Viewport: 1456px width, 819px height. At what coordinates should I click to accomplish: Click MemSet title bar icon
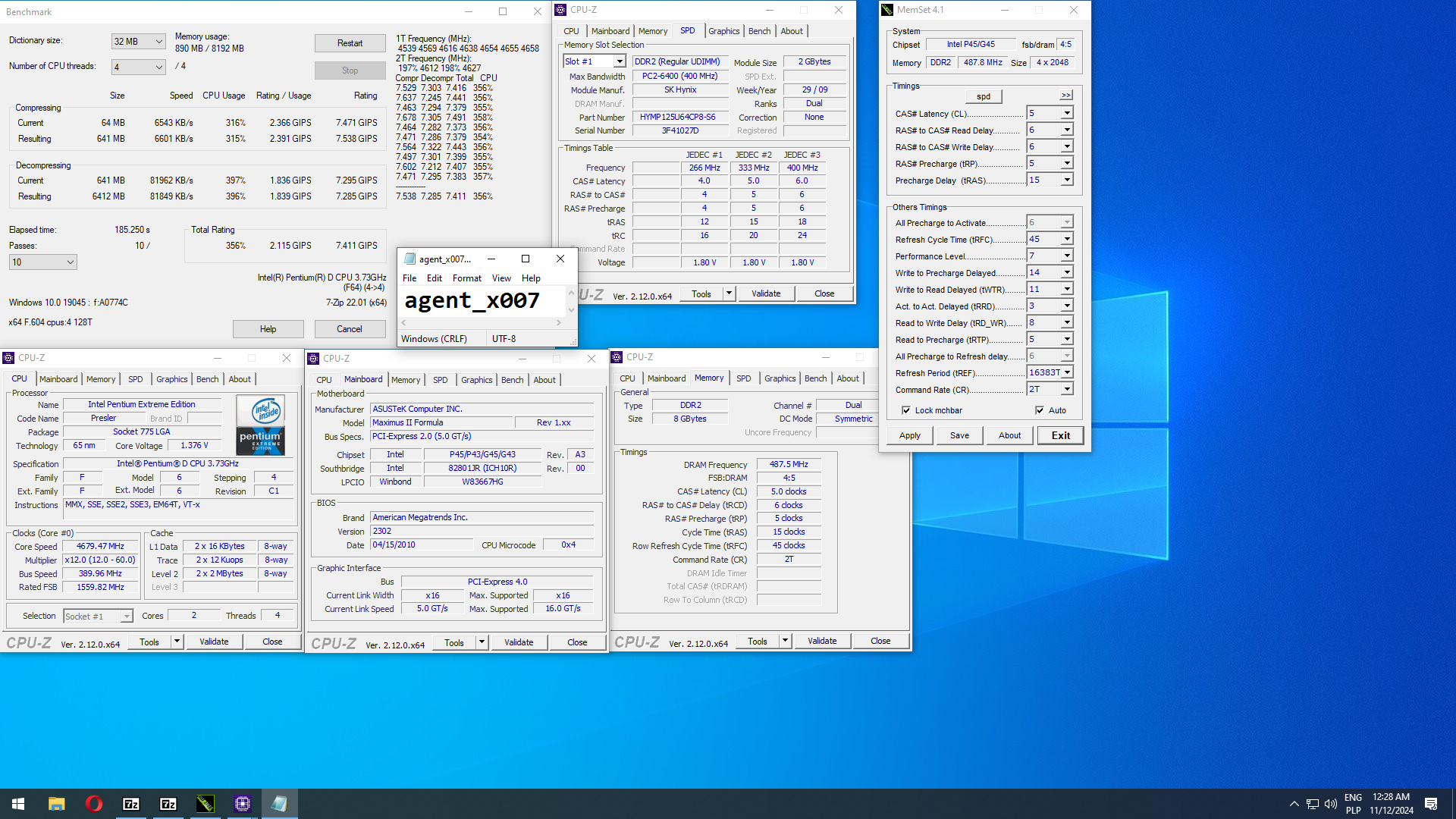tap(887, 10)
